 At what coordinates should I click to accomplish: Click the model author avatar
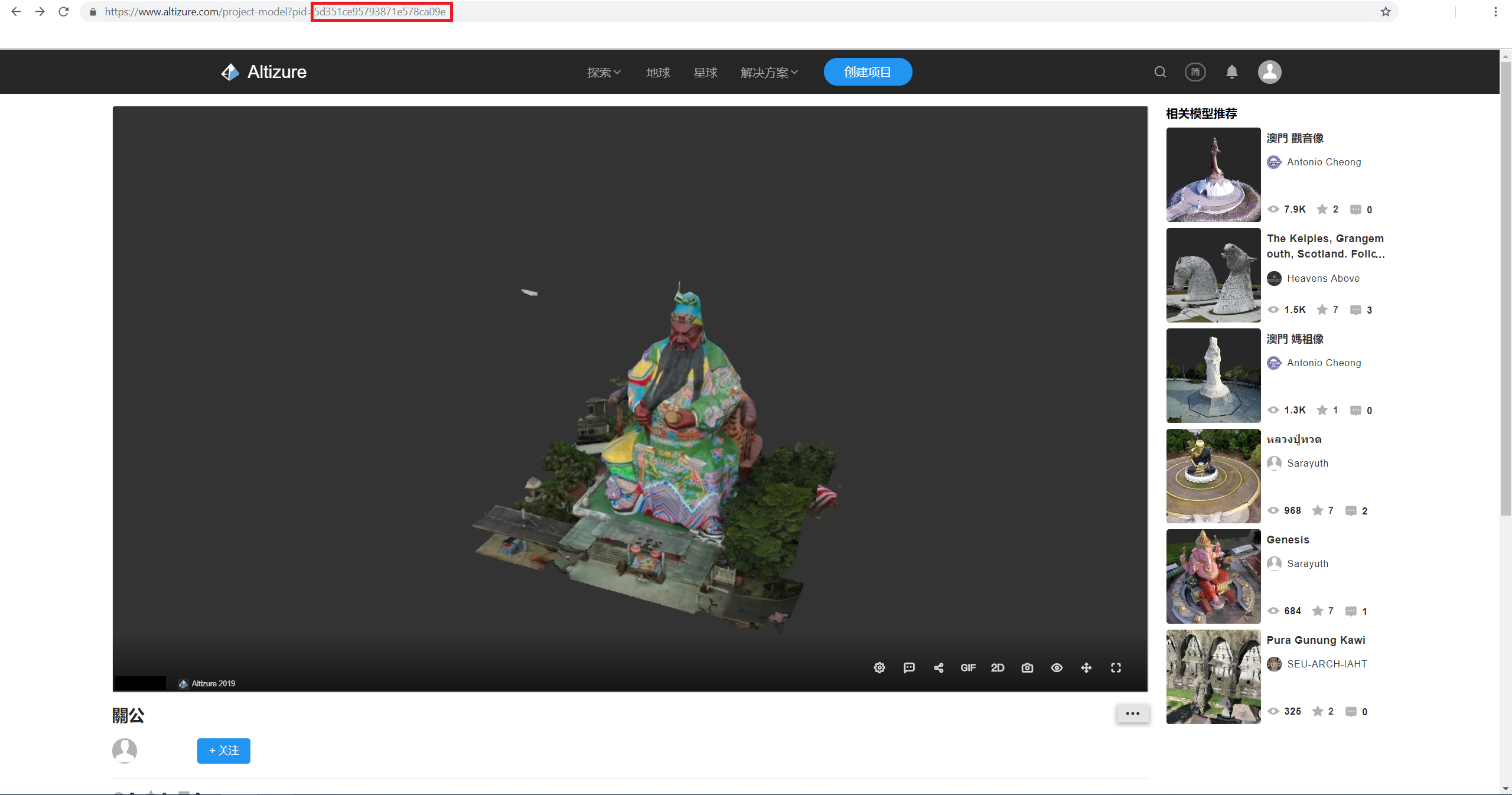click(125, 751)
